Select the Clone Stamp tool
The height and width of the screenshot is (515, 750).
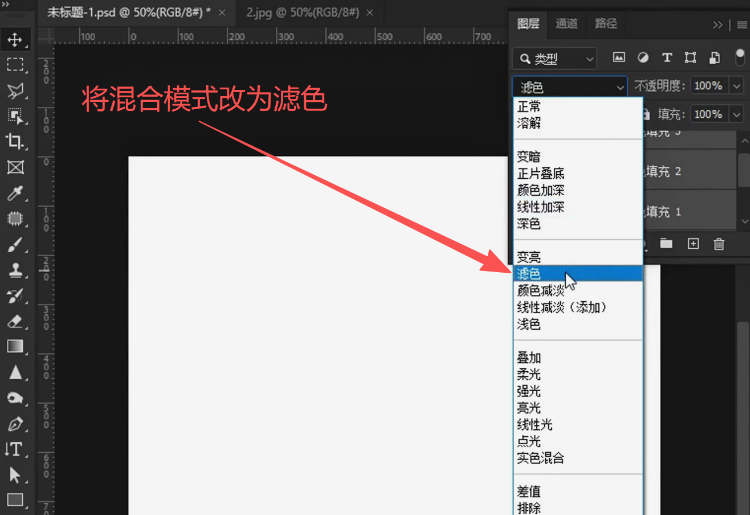[x=15, y=270]
